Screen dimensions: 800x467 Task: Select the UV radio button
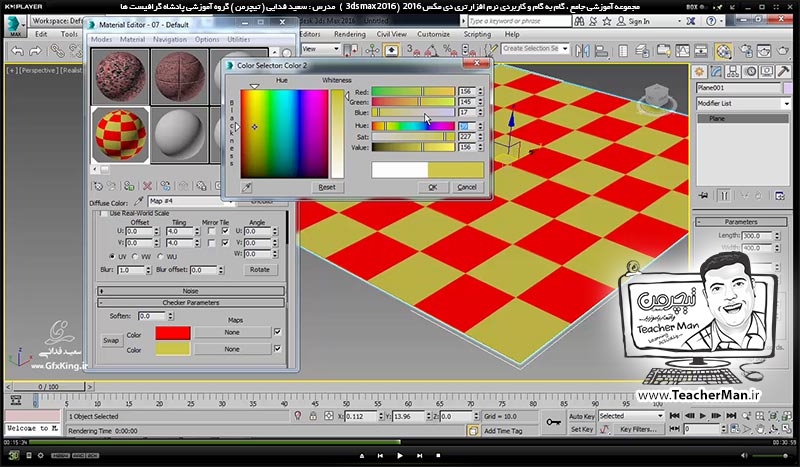click(112, 256)
